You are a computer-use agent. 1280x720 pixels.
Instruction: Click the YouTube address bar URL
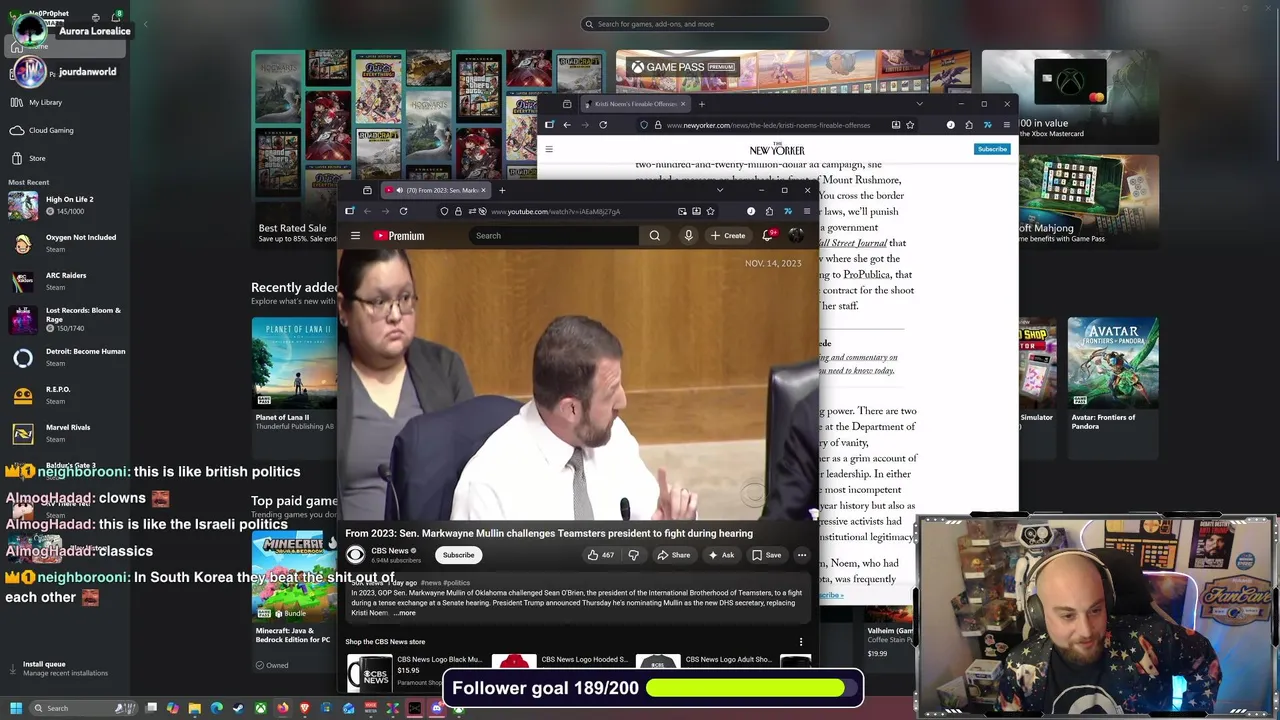click(555, 211)
